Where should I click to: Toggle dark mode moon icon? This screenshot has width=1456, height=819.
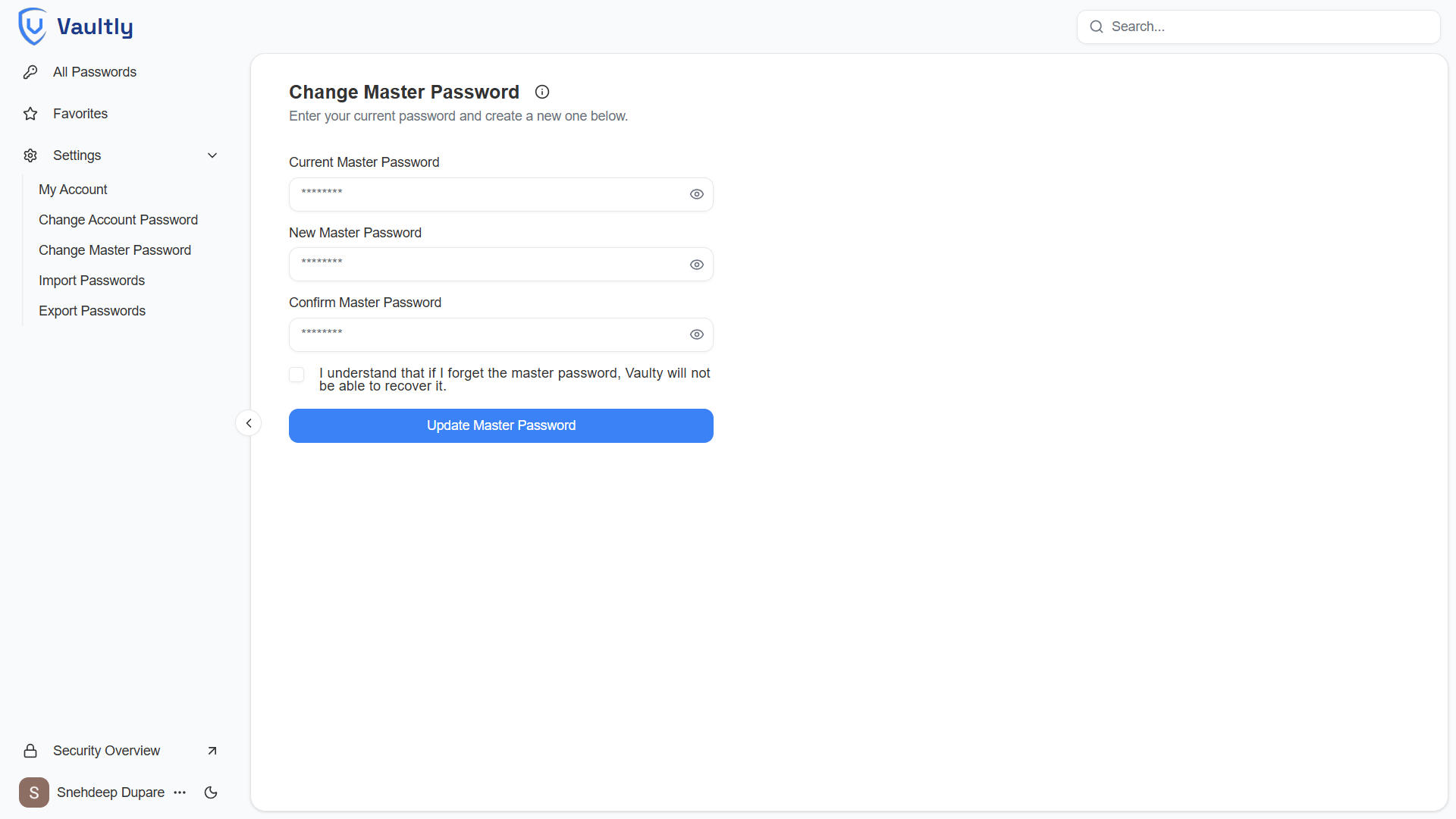coord(211,792)
